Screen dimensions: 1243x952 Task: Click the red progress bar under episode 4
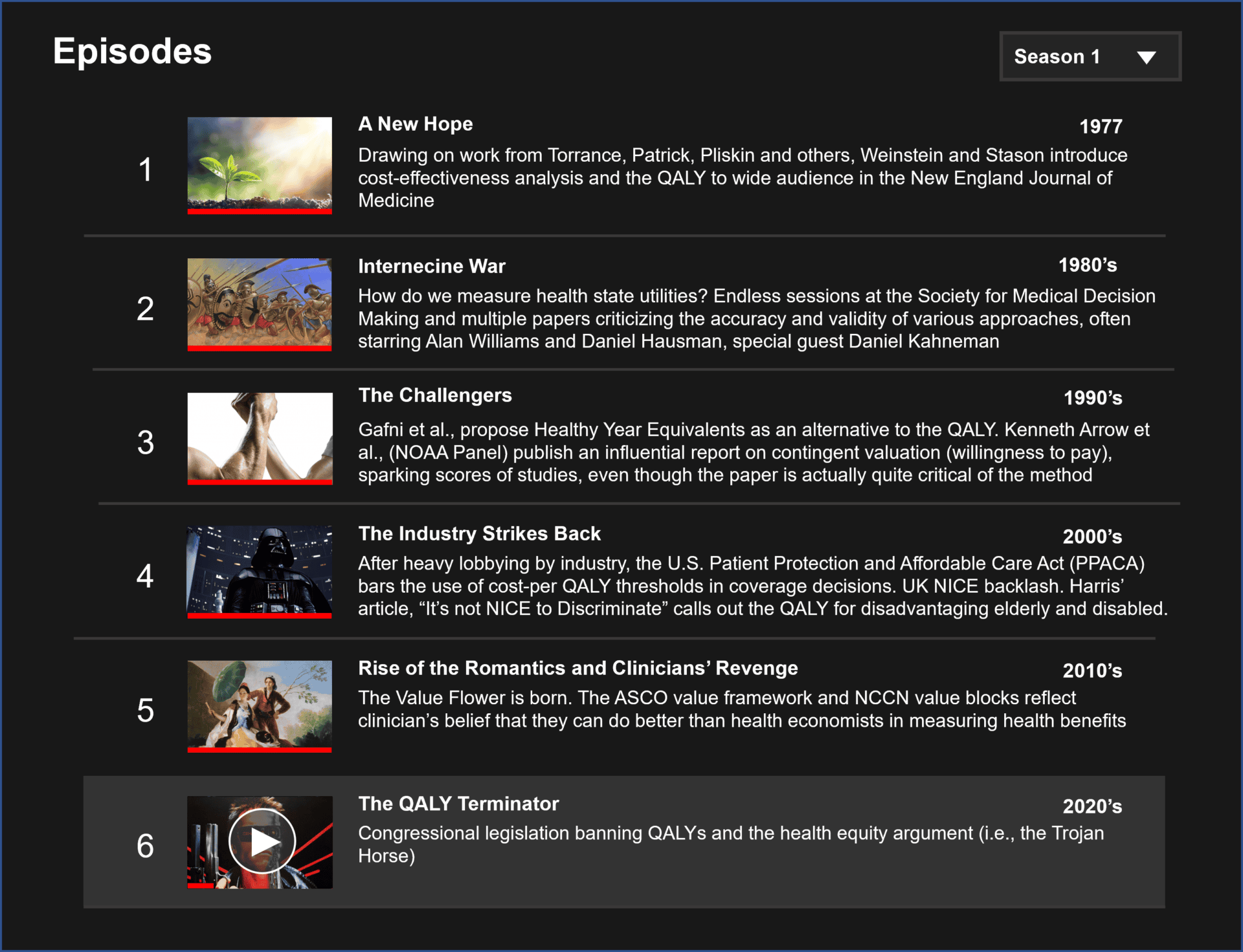click(x=260, y=615)
